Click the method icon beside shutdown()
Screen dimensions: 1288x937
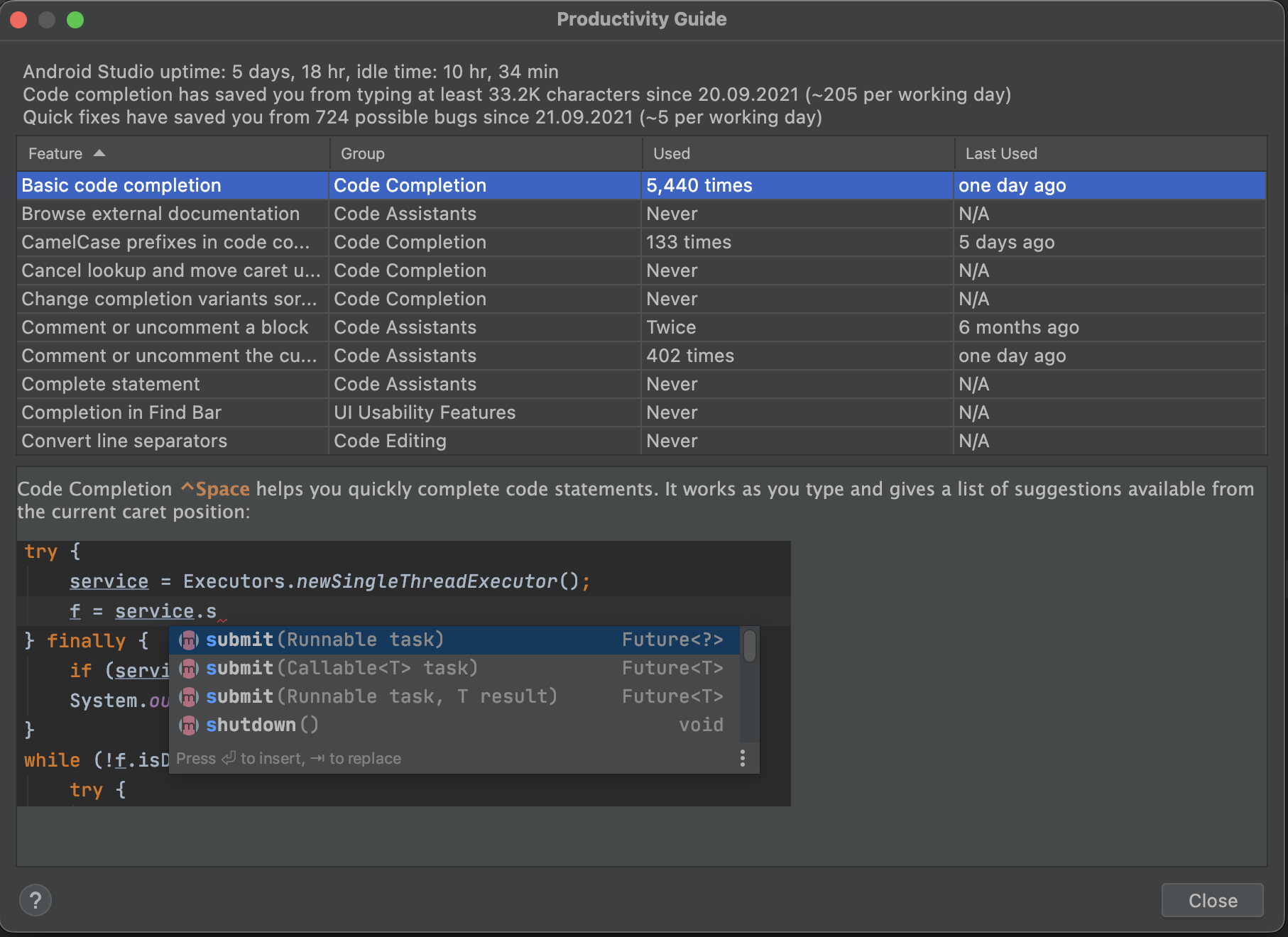coord(188,725)
